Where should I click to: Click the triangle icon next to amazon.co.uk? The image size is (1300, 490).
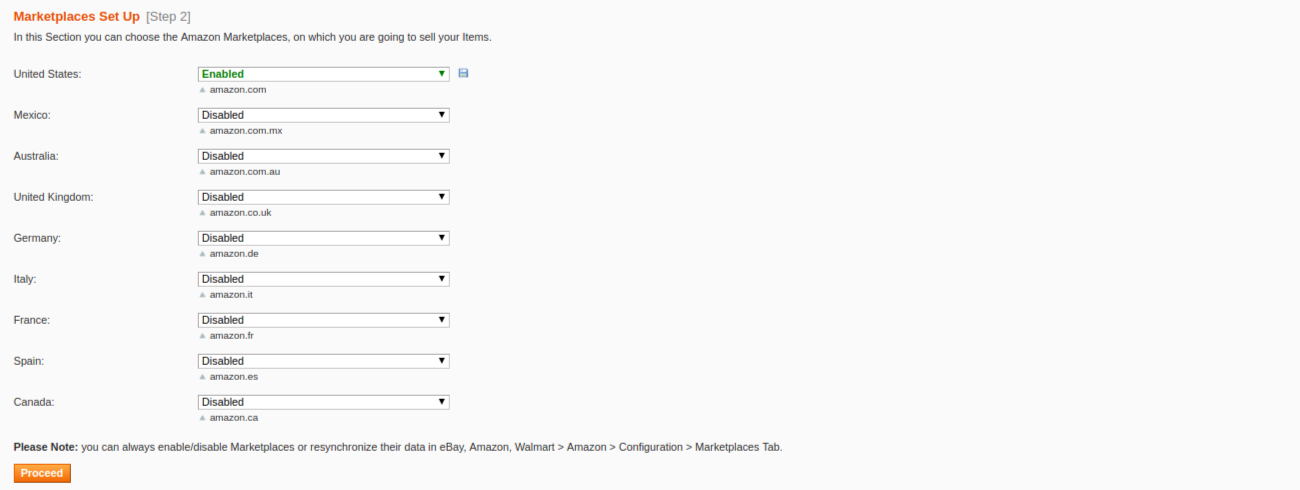[x=202, y=213]
